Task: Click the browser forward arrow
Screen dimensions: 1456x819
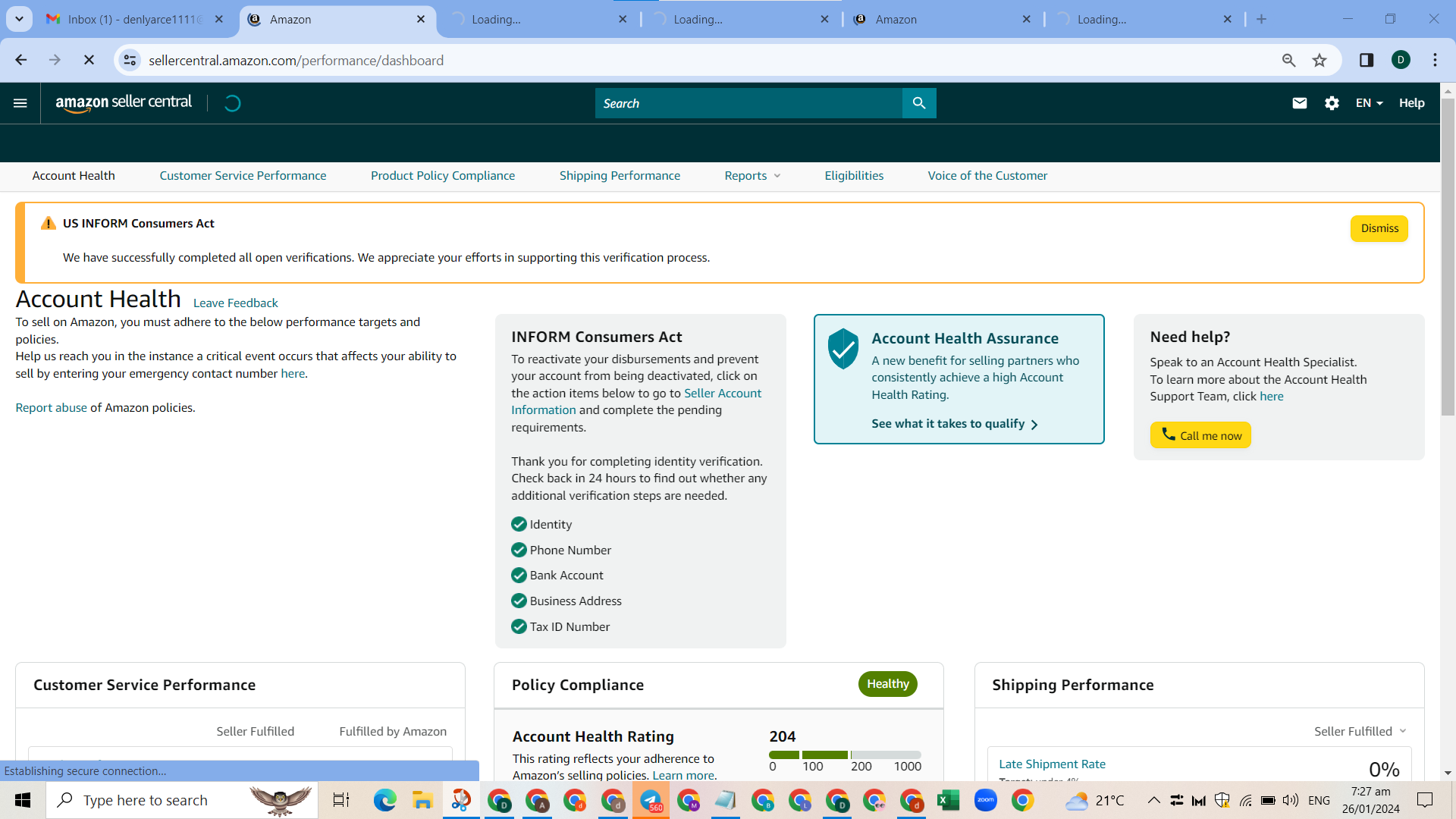Action: tap(55, 60)
